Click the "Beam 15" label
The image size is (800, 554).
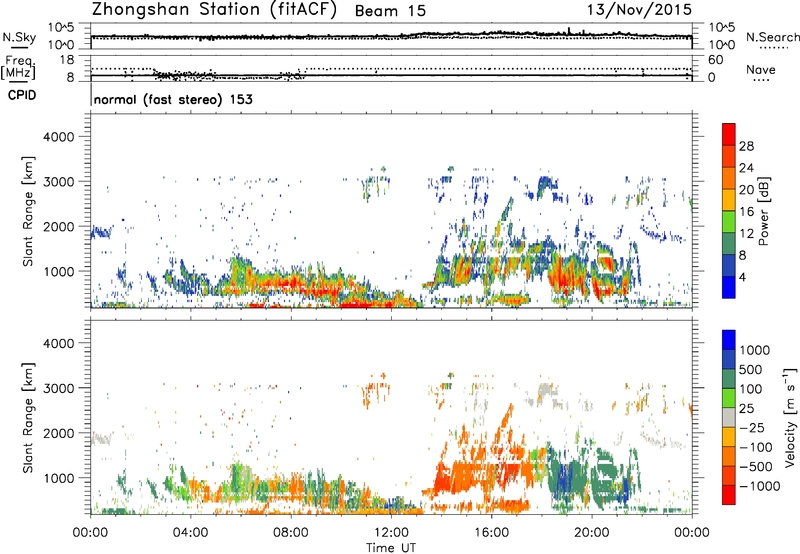pyautogui.click(x=390, y=11)
